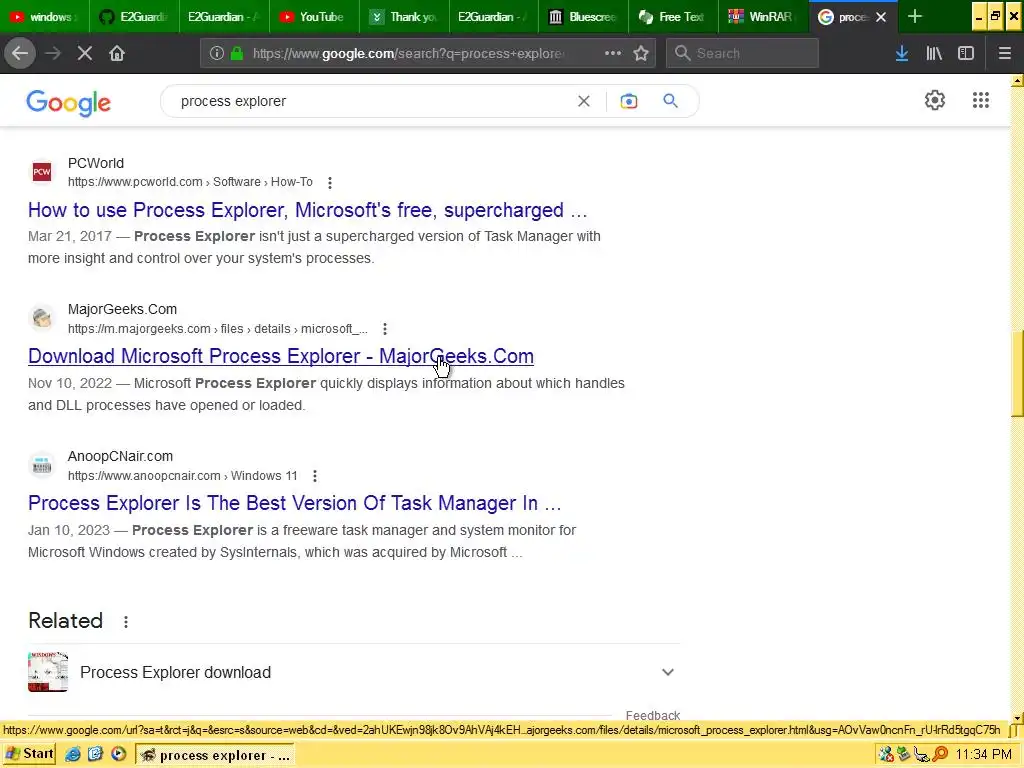Open the Library icon in the toolbar
The height and width of the screenshot is (768, 1024).
934,54
